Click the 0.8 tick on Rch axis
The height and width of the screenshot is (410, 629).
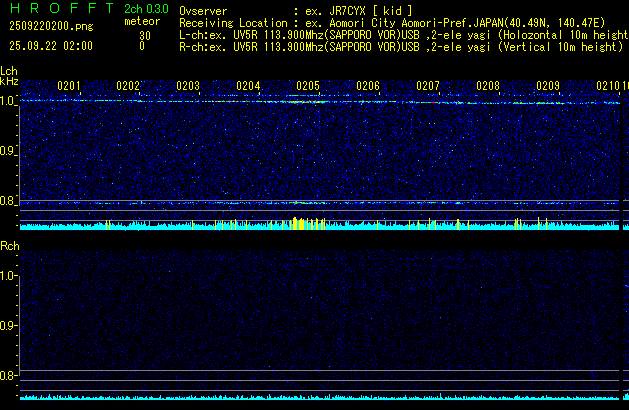9,376
